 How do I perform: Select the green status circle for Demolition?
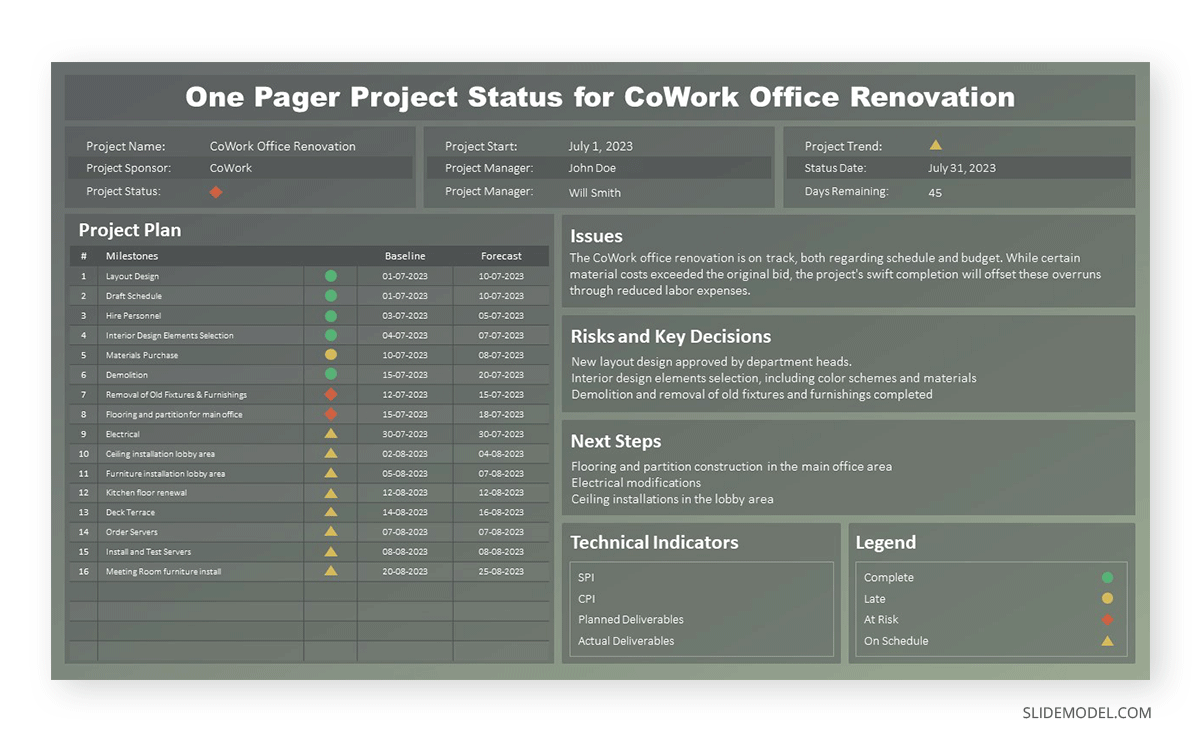[x=331, y=375]
